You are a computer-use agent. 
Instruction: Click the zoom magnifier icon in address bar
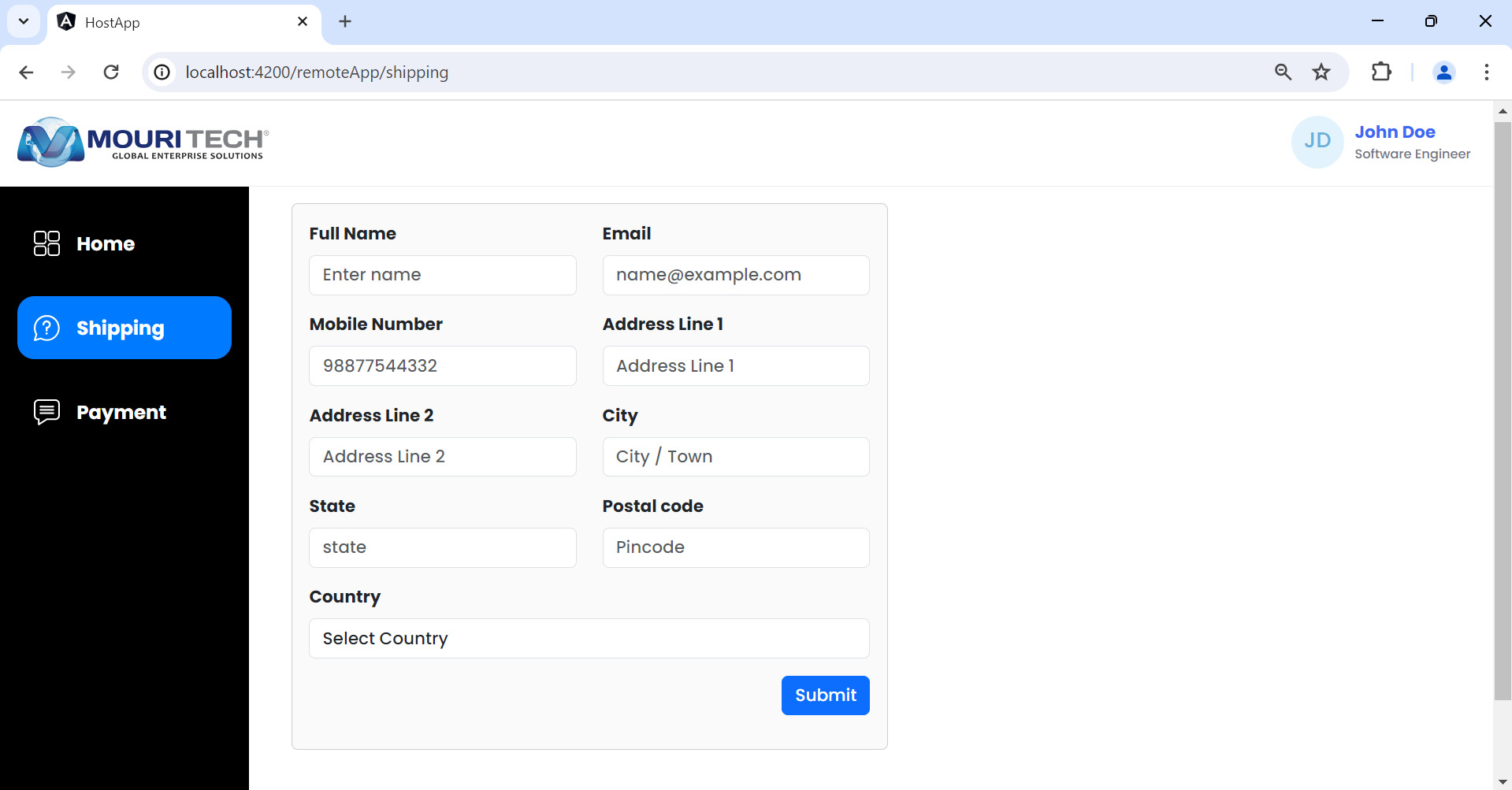(1283, 72)
